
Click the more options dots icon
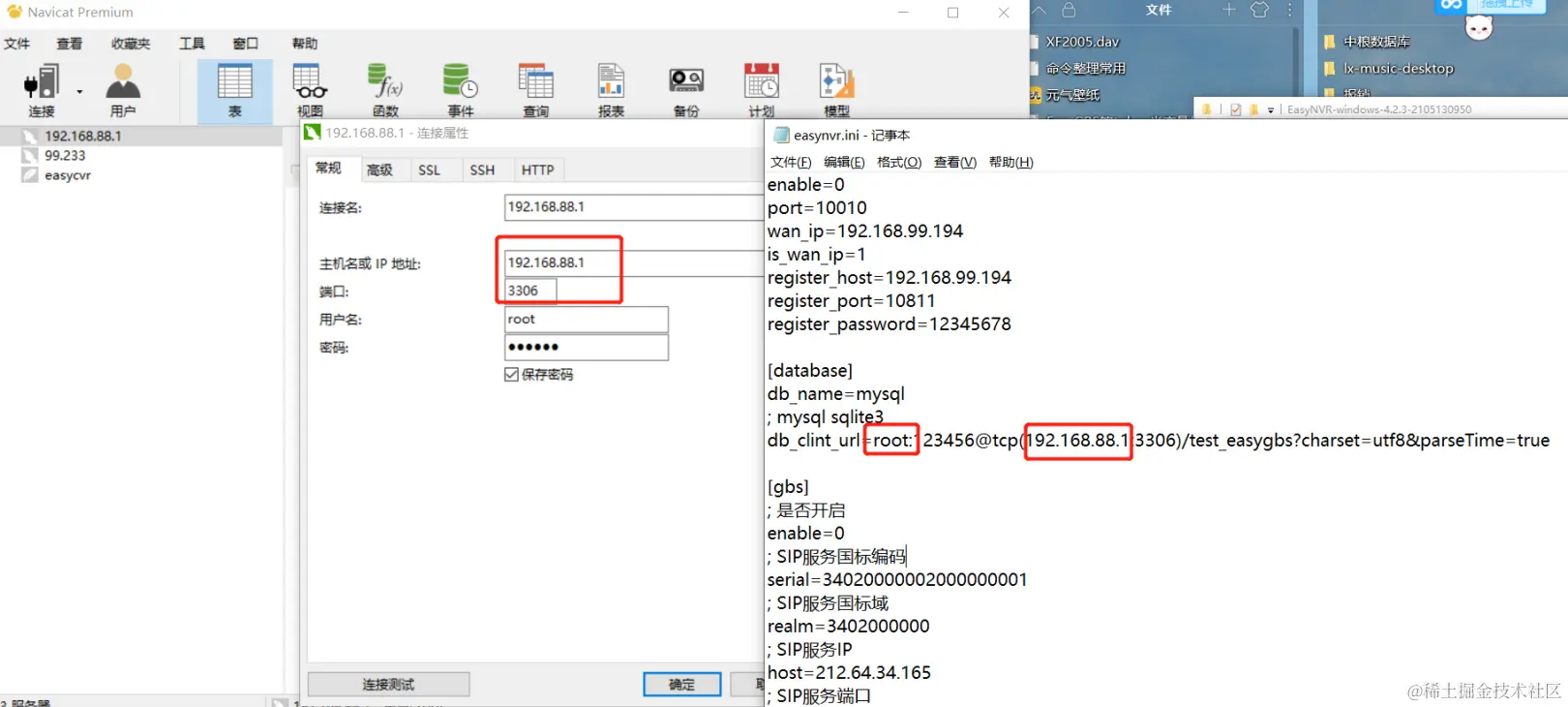pos(1289,10)
